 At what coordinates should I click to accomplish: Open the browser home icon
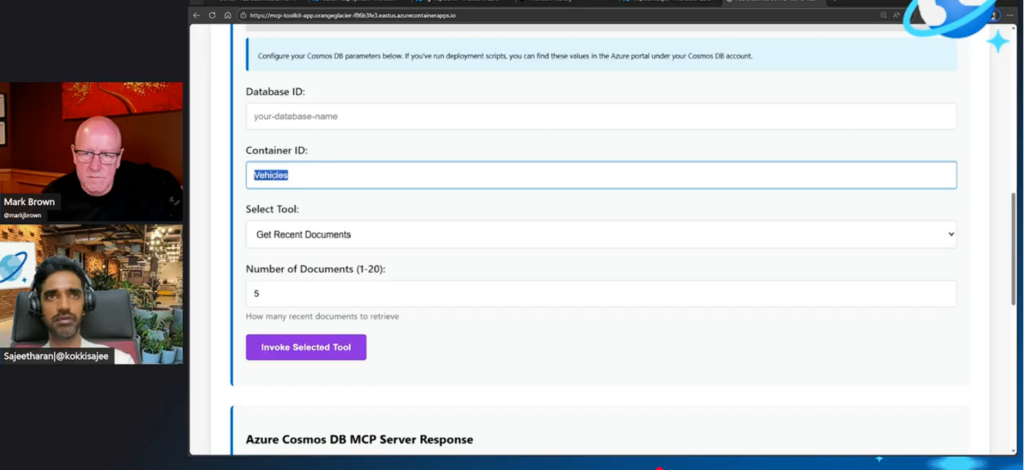[x=227, y=15]
